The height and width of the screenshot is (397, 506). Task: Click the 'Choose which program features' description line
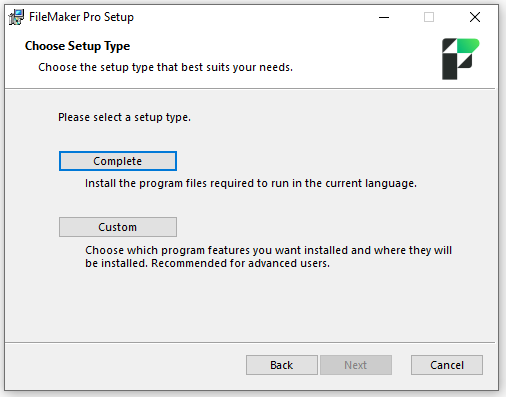tap(268, 250)
